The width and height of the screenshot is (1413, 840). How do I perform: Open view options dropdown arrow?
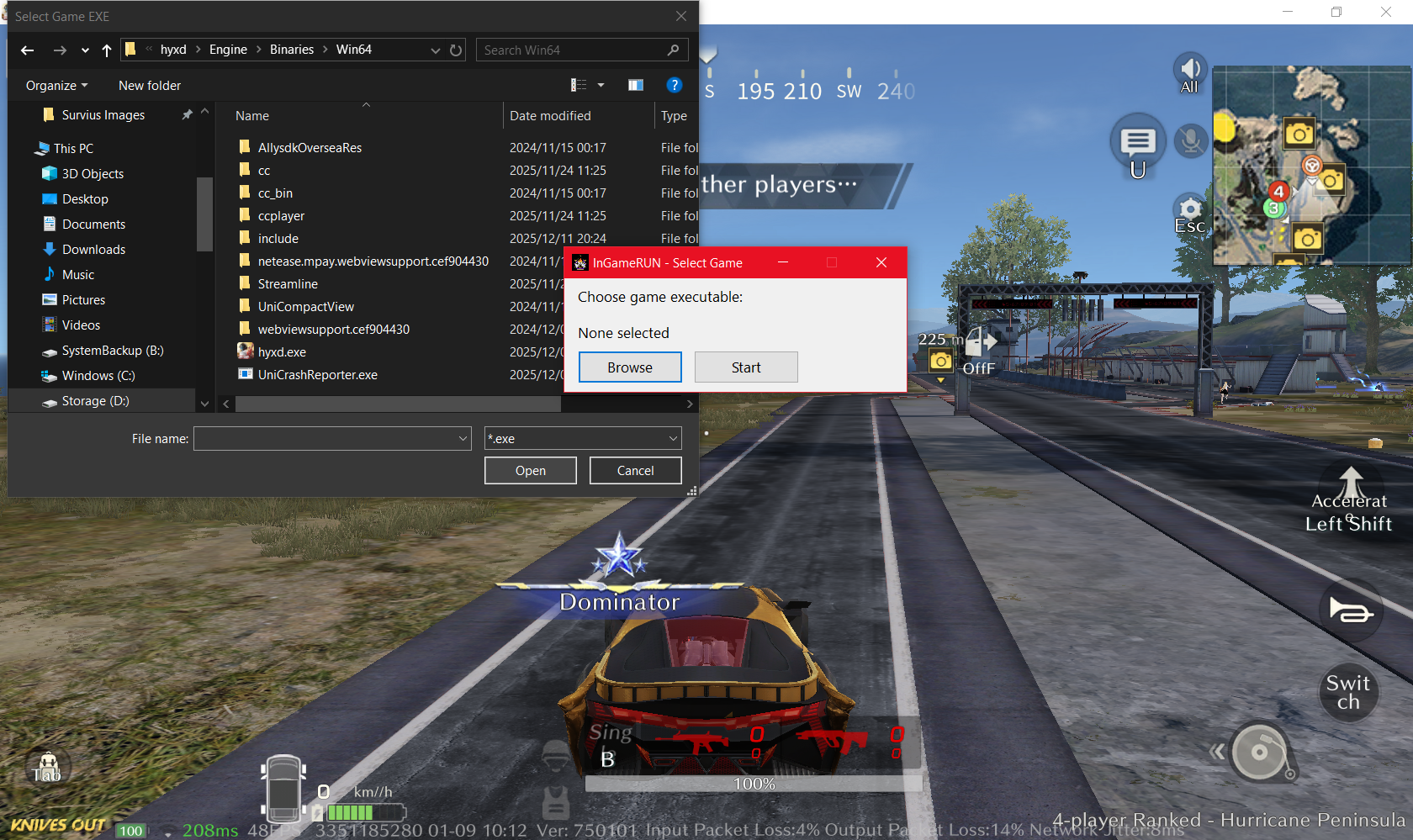pos(601,85)
